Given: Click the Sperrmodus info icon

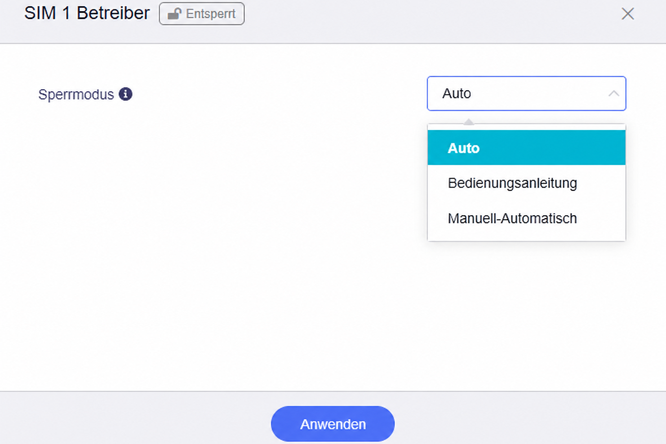Looking at the screenshot, I should coord(125,94).
